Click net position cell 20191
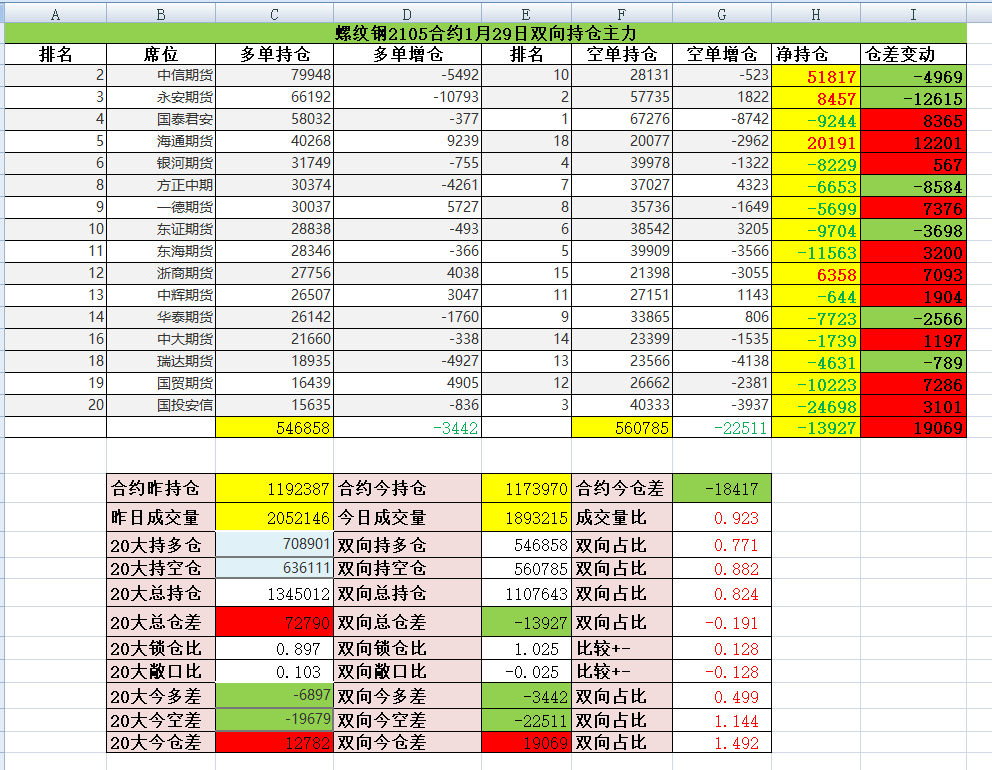 point(816,142)
